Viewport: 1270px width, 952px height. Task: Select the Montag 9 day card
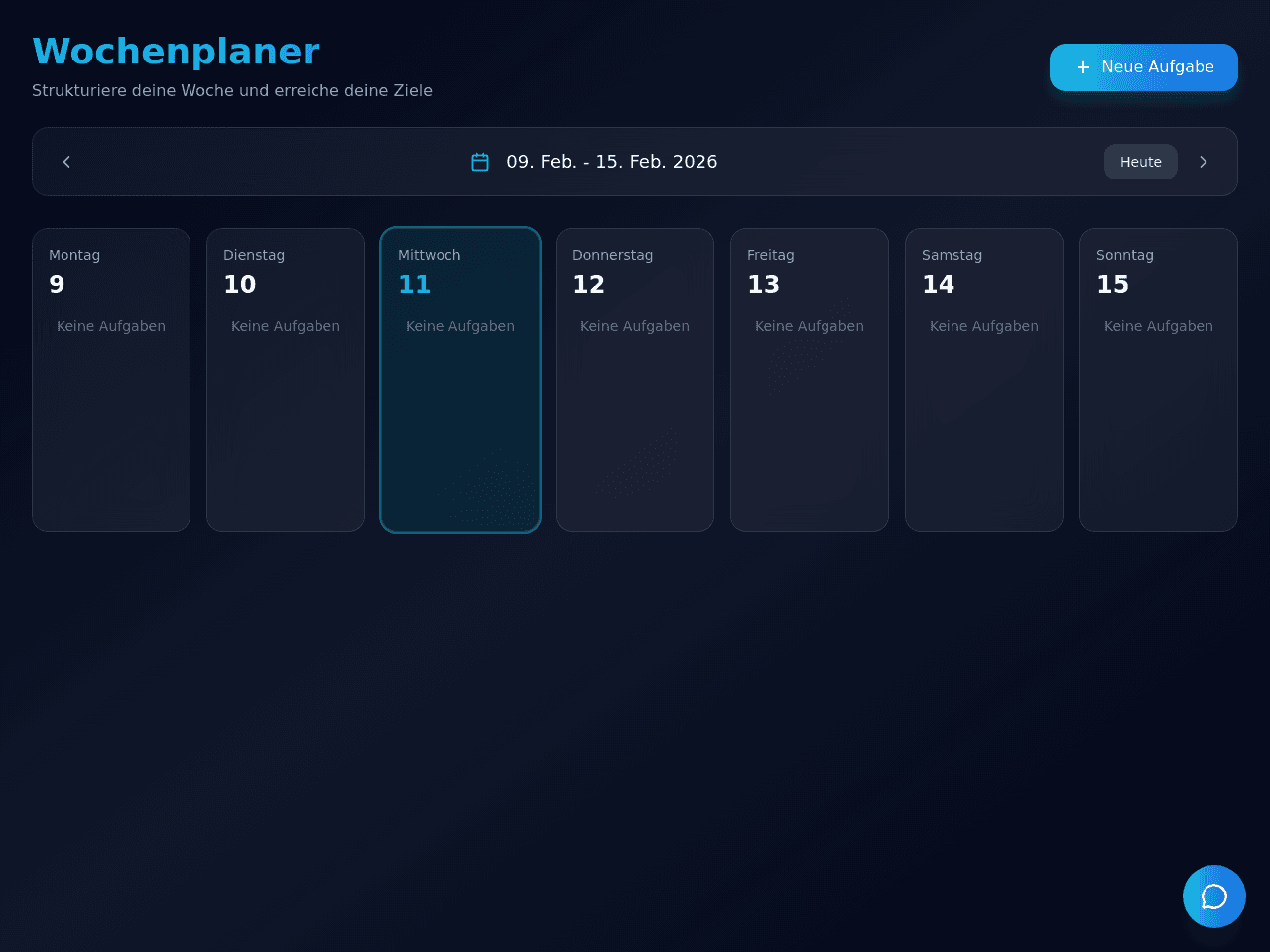[x=111, y=380]
